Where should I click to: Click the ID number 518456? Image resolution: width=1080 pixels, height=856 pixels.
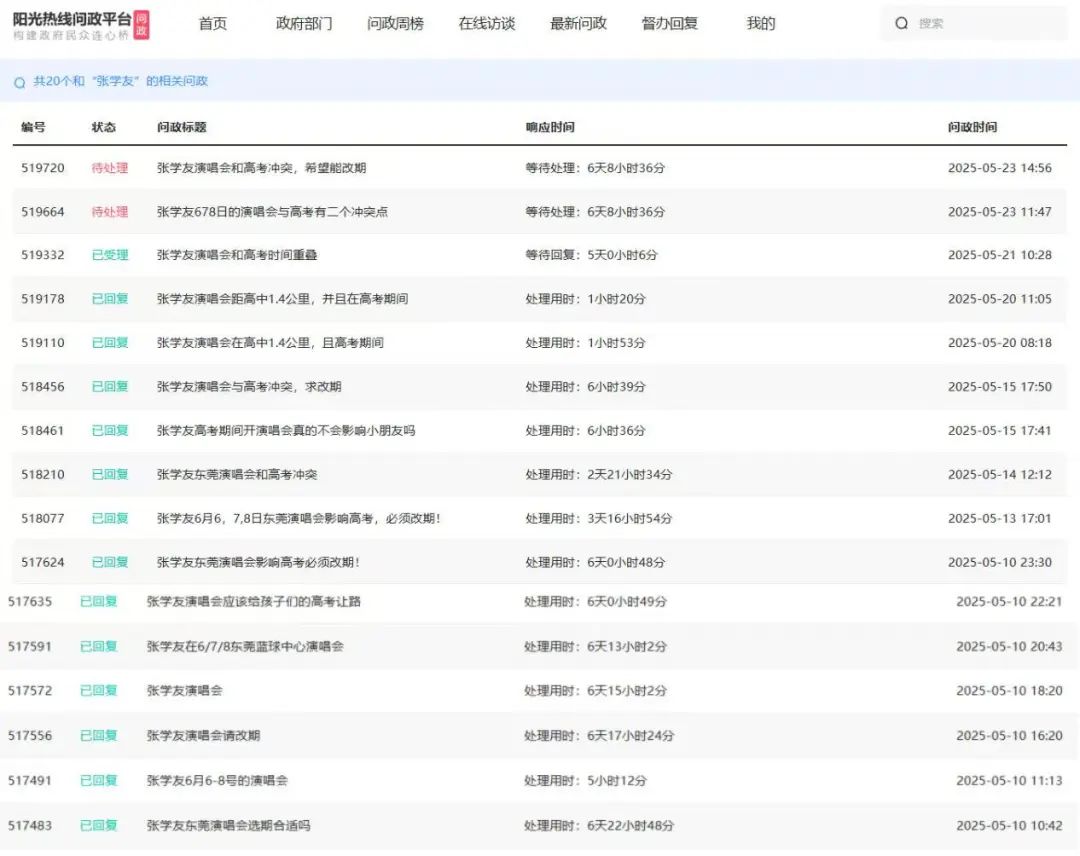[x=43, y=386]
